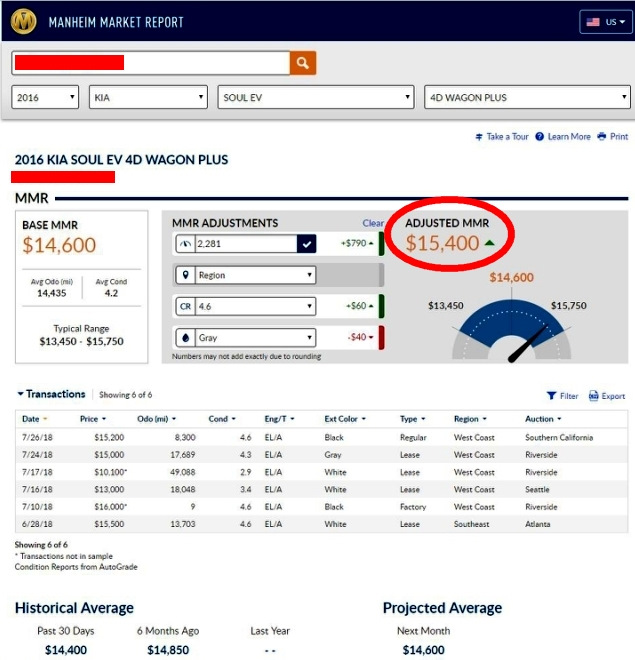This screenshot has height=660, width=635.
Task: Click the Export link
Action: (x=613, y=396)
